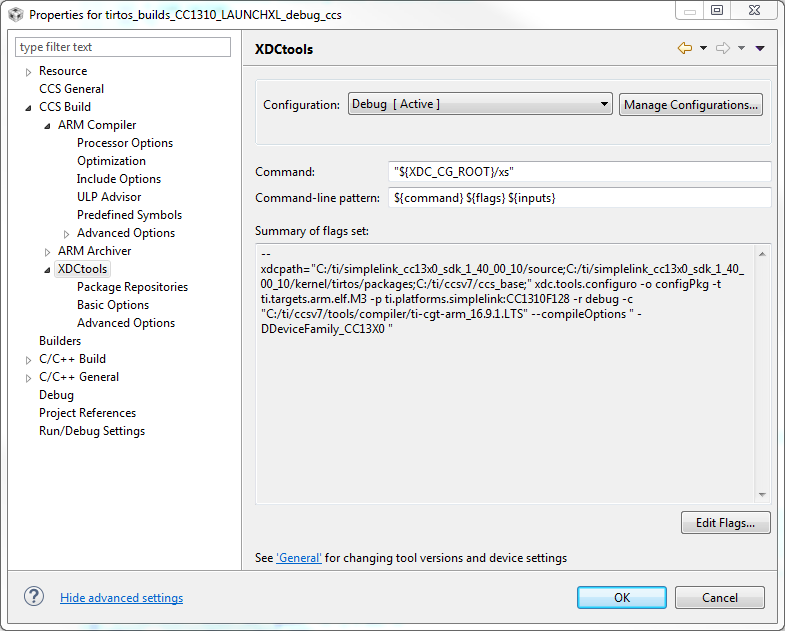Click scroll-down arrow in flags summary
This screenshot has height=631, width=785.
[x=762, y=495]
